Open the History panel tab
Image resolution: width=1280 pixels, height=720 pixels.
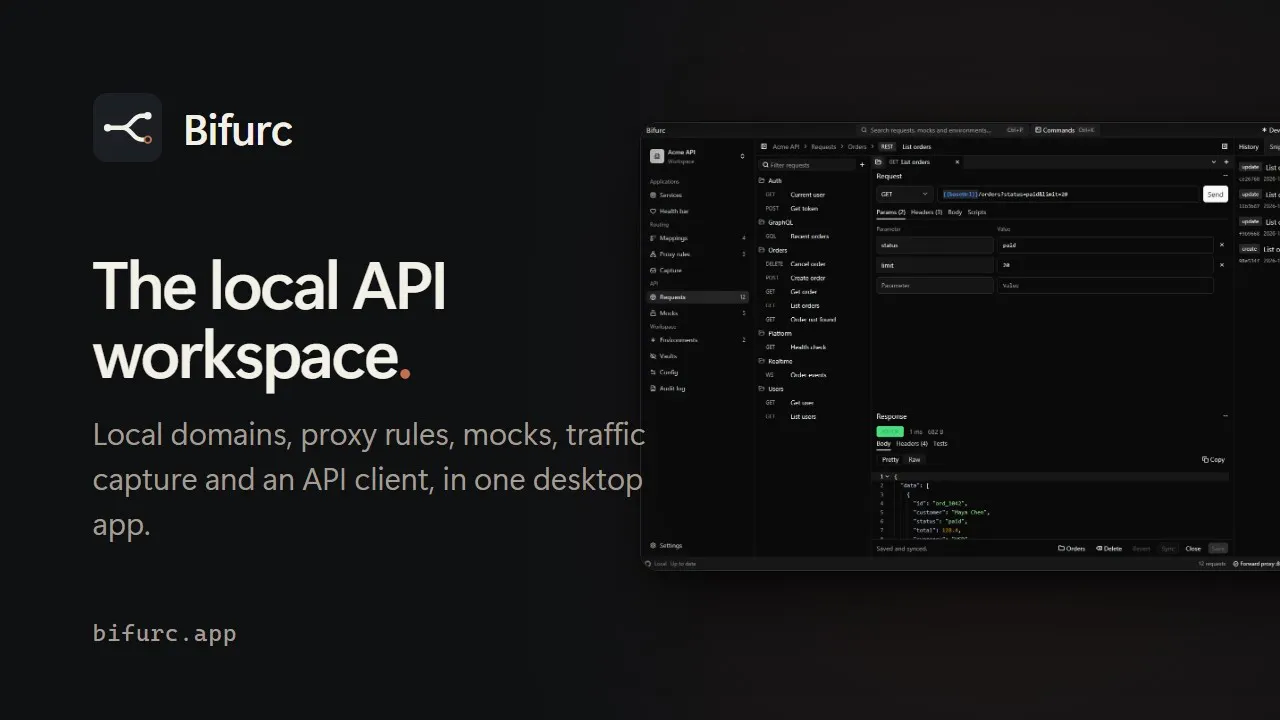click(1249, 147)
